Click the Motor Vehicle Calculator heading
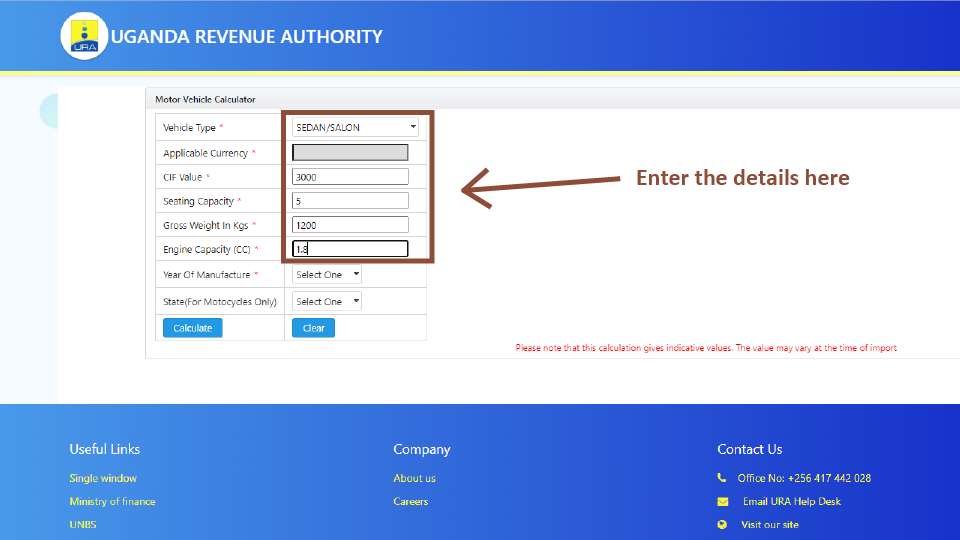960x540 pixels. [205, 99]
